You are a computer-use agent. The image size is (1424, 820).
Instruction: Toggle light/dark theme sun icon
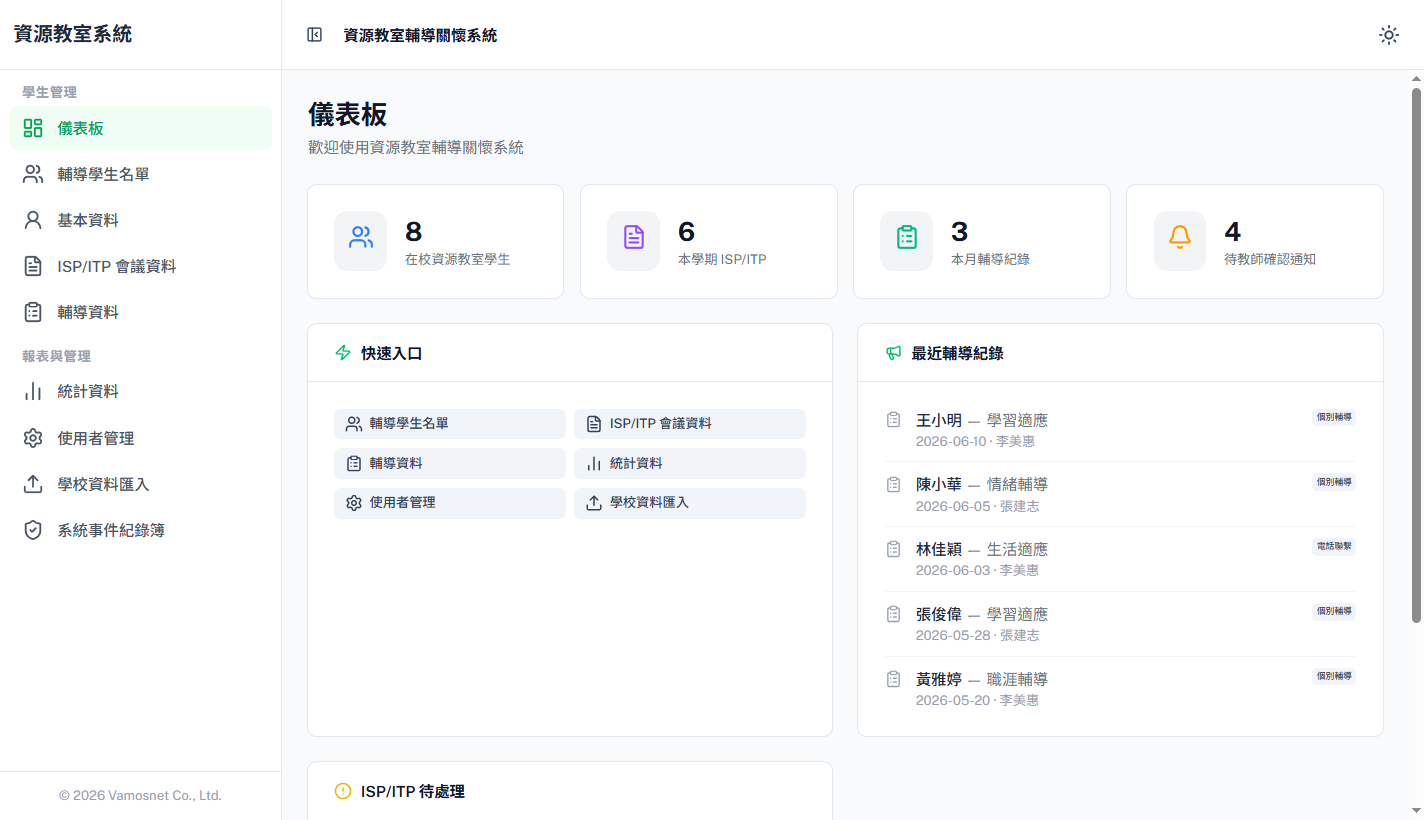coord(1389,35)
